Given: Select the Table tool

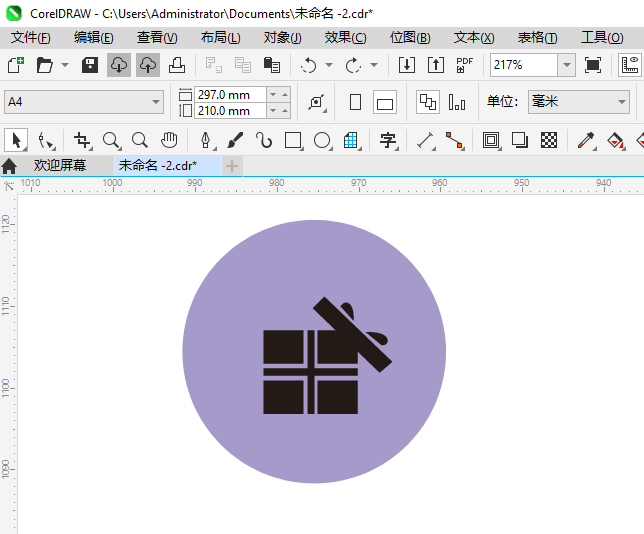Looking at the screenshot, I should (351, 140).
